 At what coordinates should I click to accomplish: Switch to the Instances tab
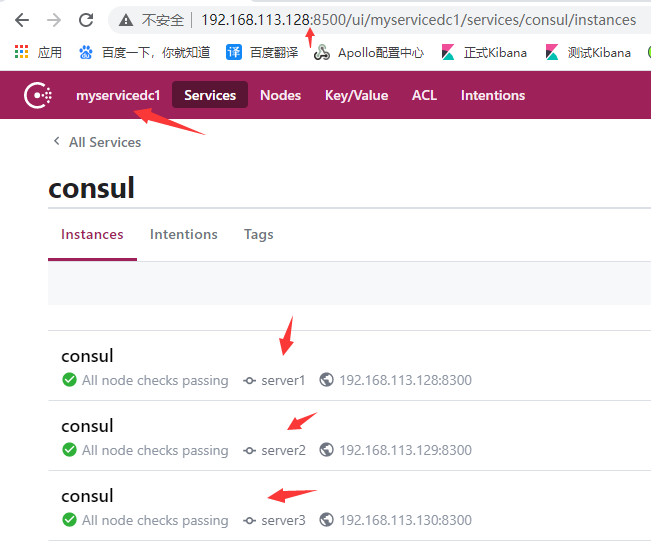(x=92, y=235)
